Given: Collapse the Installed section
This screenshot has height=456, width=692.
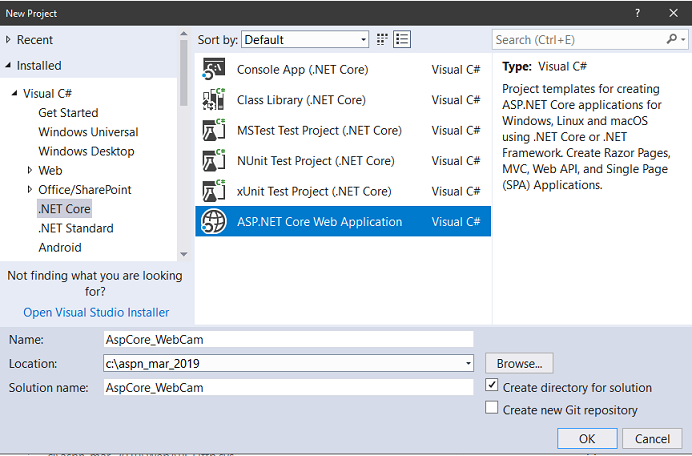Looking at the screenshot, I should pos(8,65).
